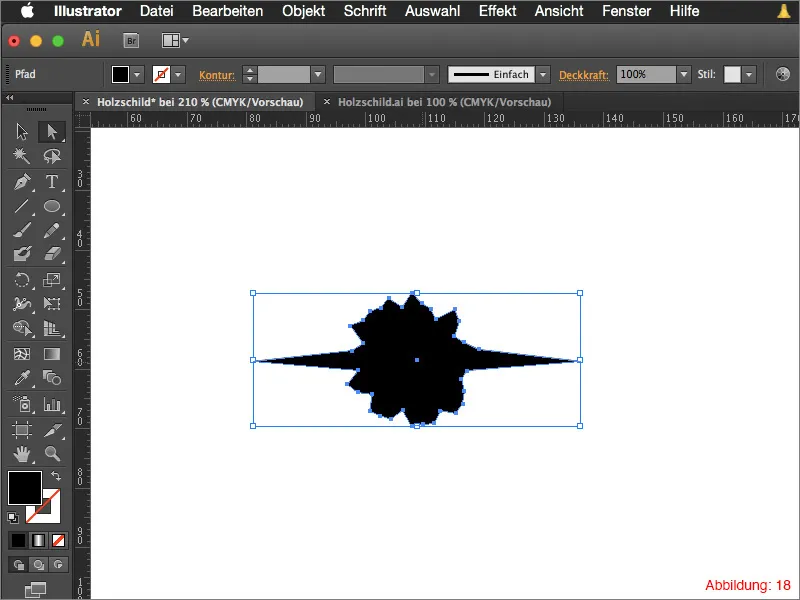Expand the stroke color dropdown arrow
The width and height of the screenshot is (800, 600).
tap(178, 74)
